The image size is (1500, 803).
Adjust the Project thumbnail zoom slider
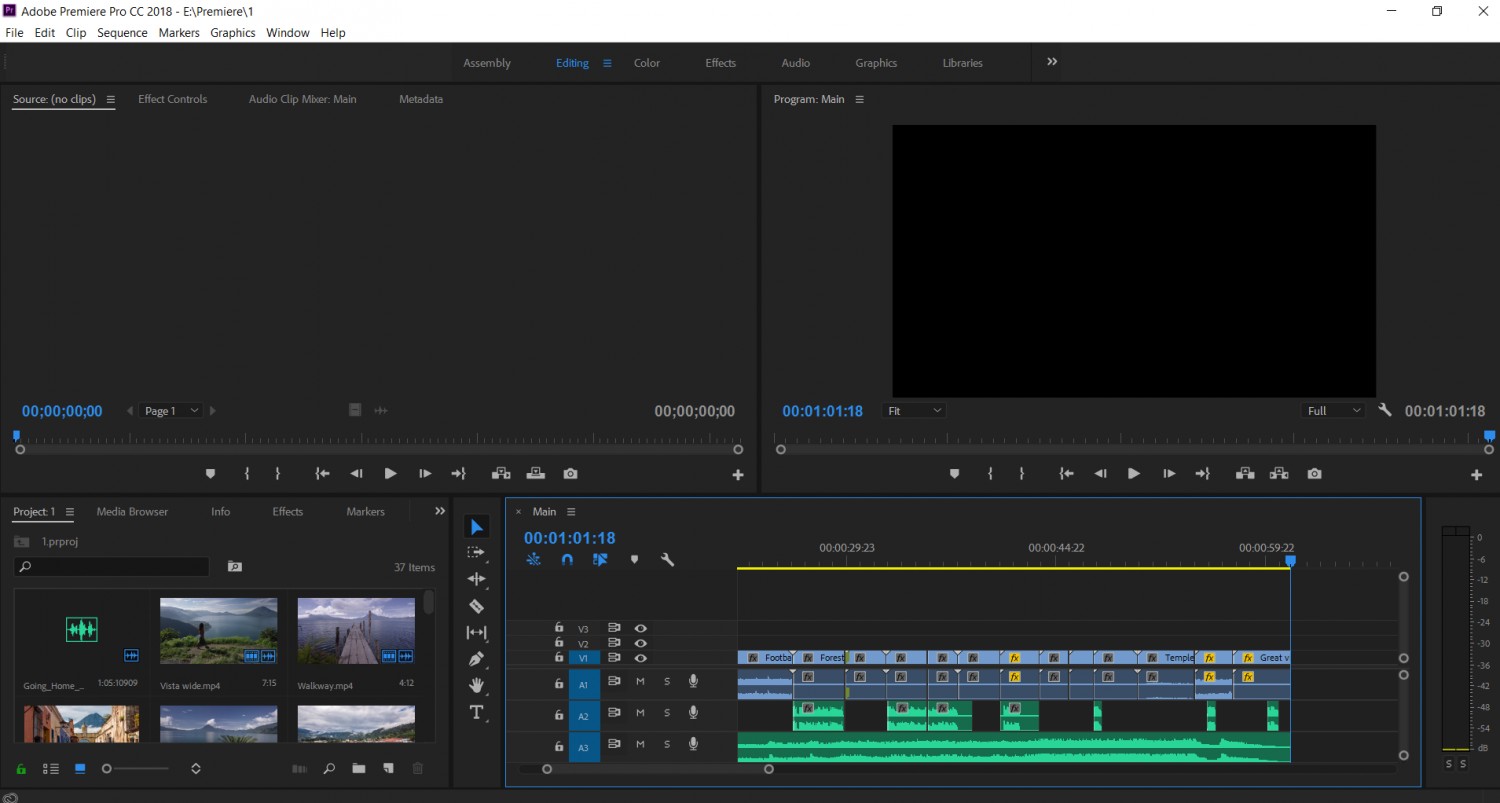pyautogui.click(x=107, y=768)
